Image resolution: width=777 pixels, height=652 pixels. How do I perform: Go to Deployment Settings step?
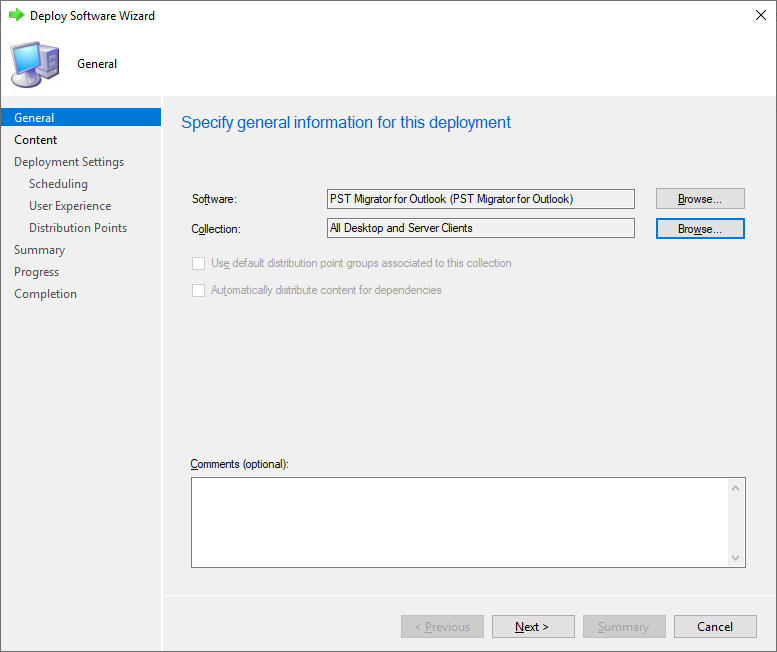(69, 162)
